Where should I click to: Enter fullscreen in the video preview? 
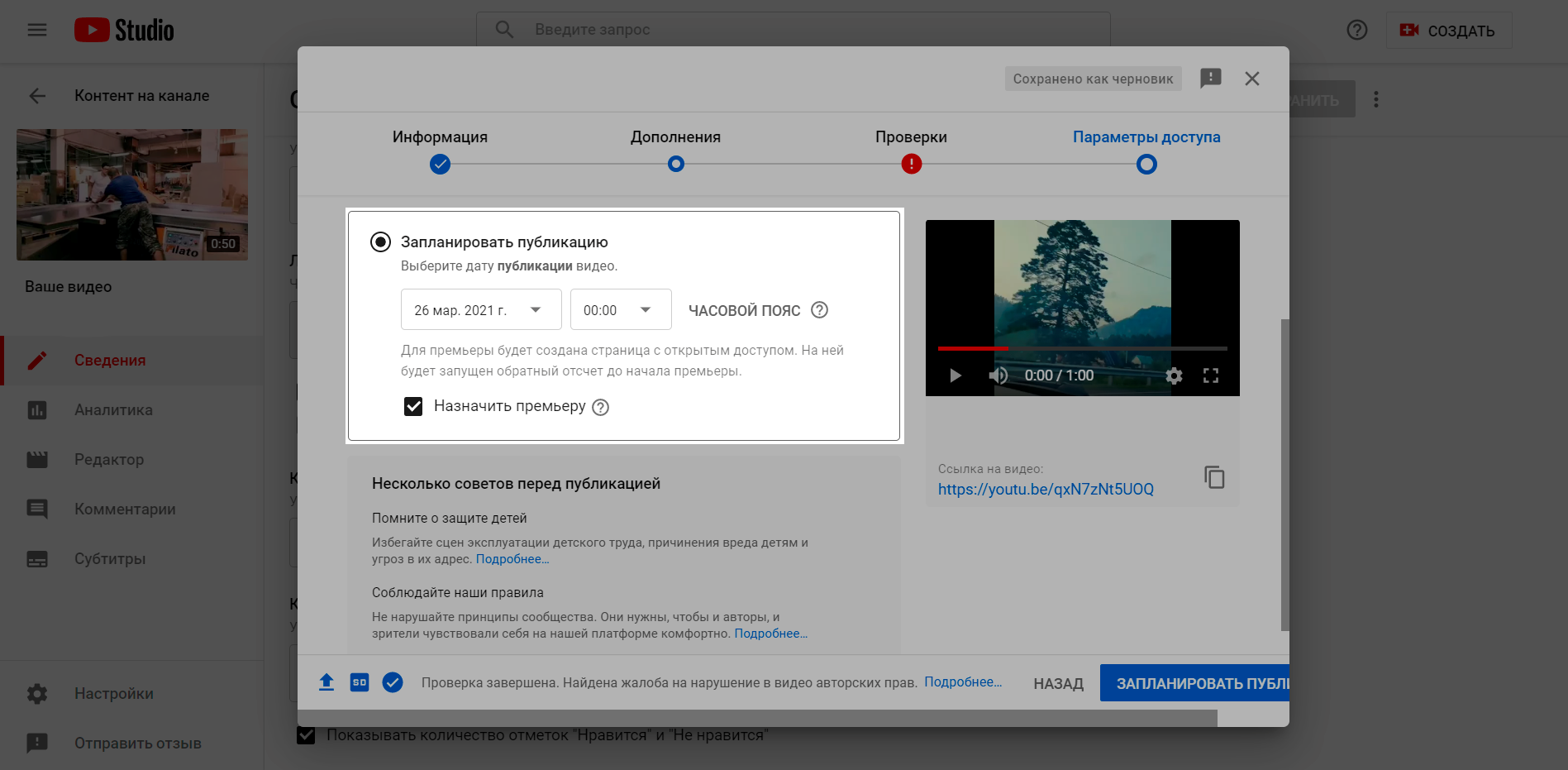click(1211, 376)
